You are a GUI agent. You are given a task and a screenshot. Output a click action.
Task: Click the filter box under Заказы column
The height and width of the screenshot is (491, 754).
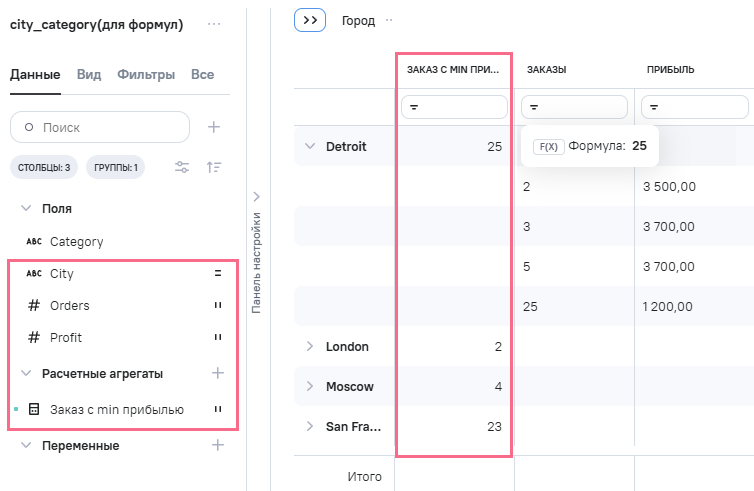[574, 107]
